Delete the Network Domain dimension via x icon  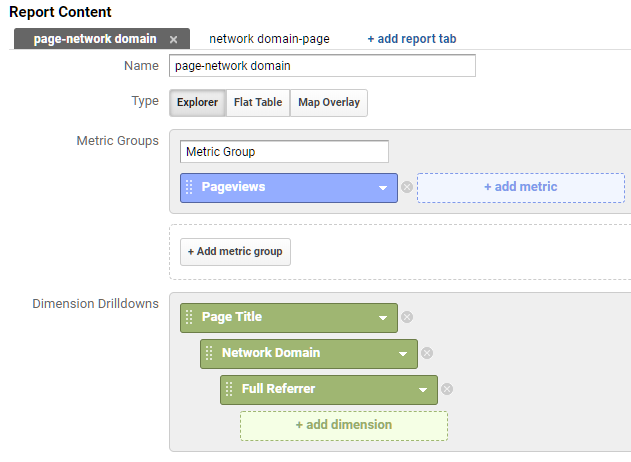click(427, 353)
